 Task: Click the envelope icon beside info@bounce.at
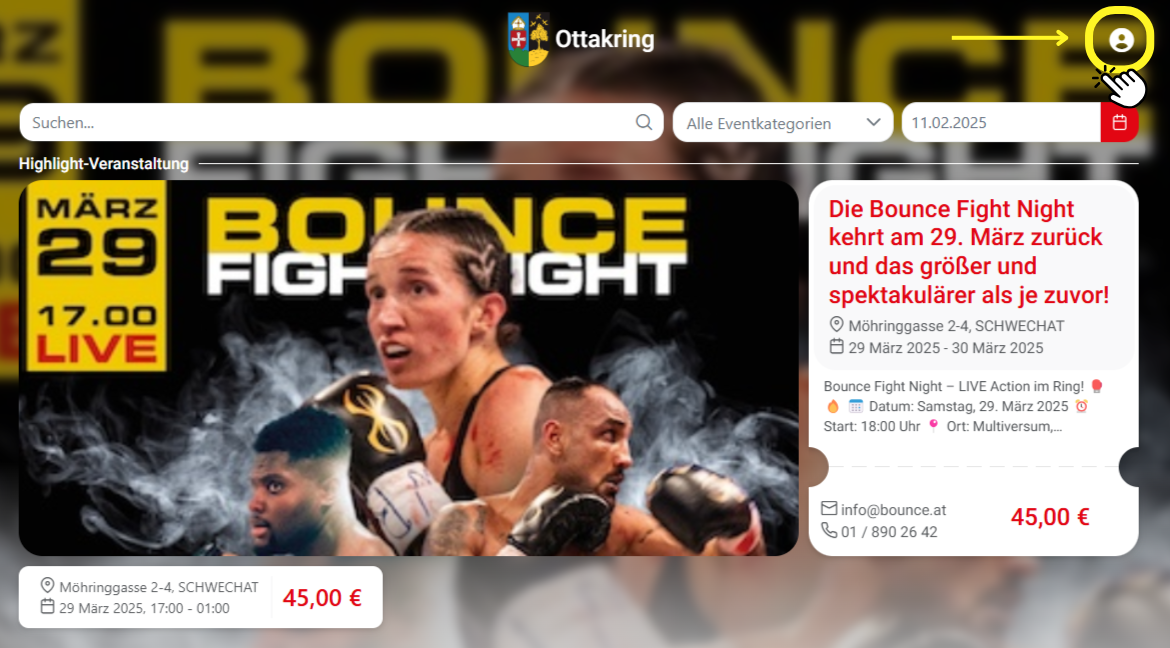click(x=829, y=508)
